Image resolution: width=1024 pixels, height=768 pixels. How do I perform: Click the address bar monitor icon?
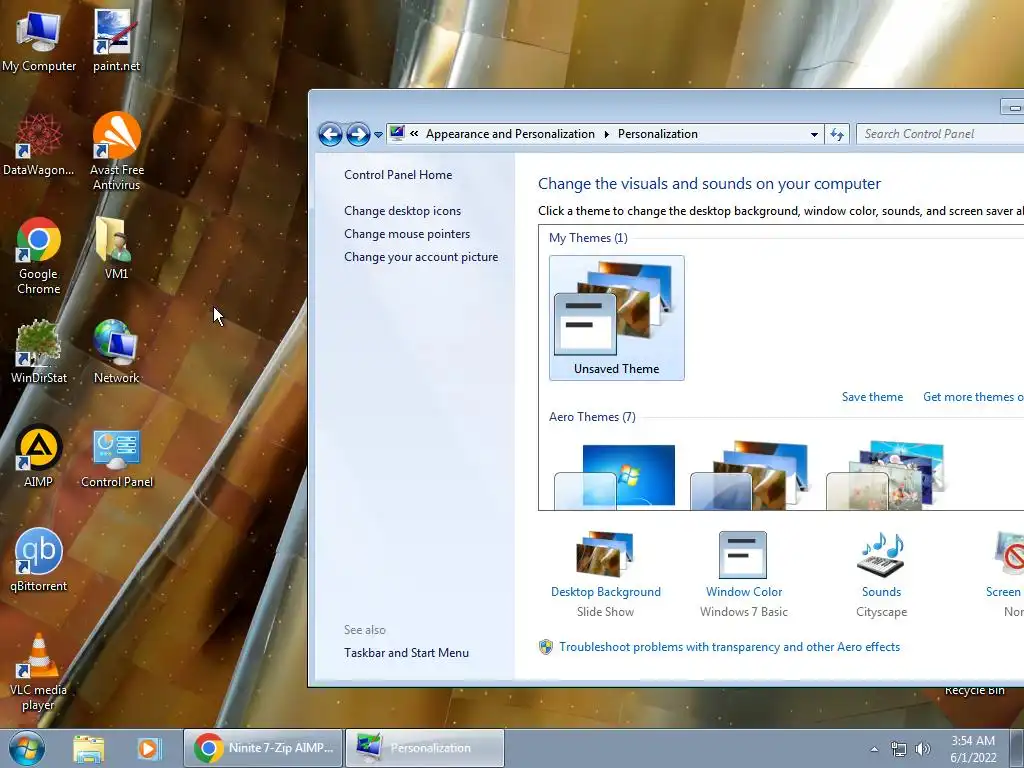click(x=397, y=133)
